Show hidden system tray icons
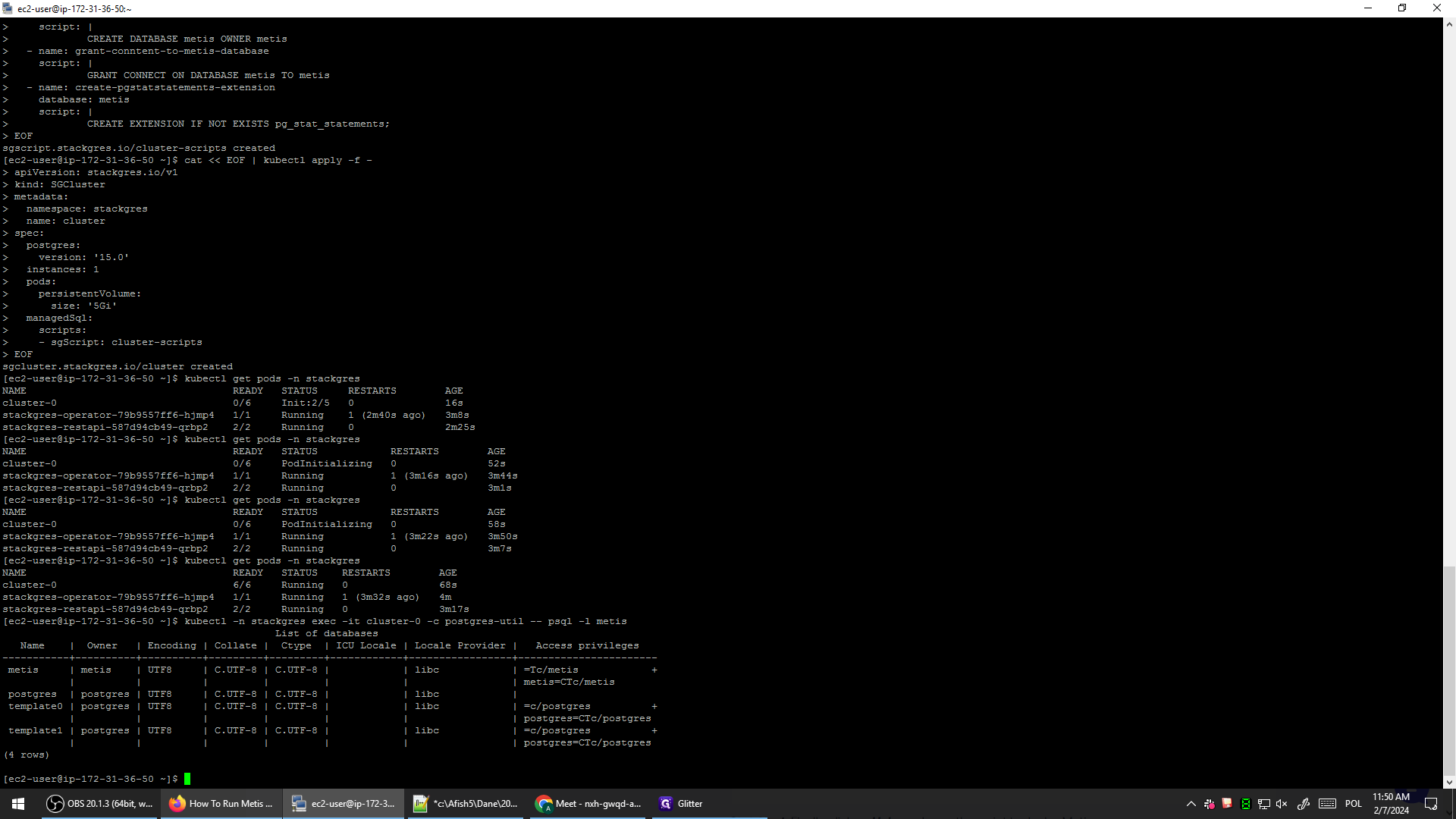 click(x=1191, y=804)
